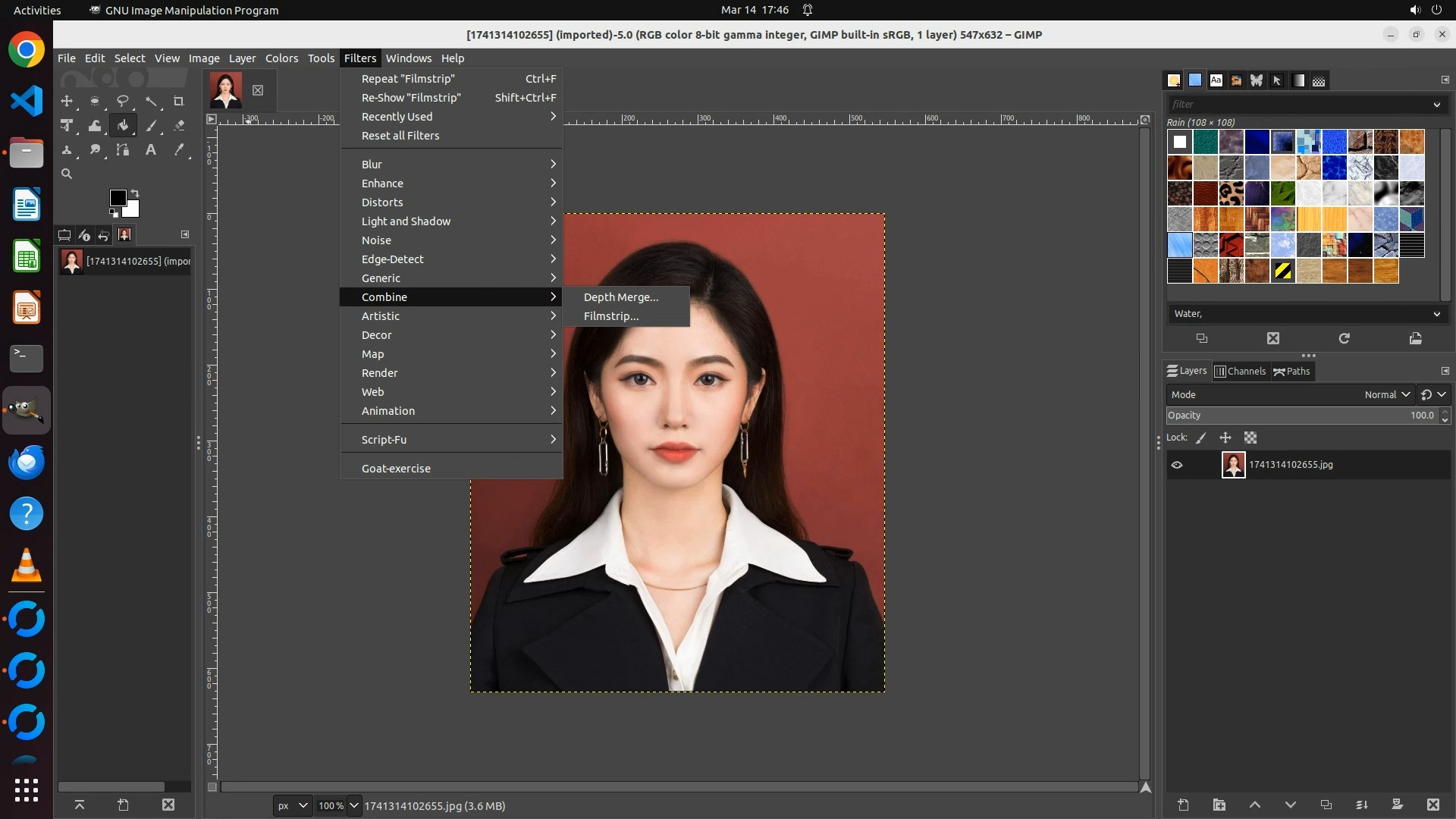Click the pattern filter input field
Viewport: 1456px width, 819px height.
(1297, 105)
